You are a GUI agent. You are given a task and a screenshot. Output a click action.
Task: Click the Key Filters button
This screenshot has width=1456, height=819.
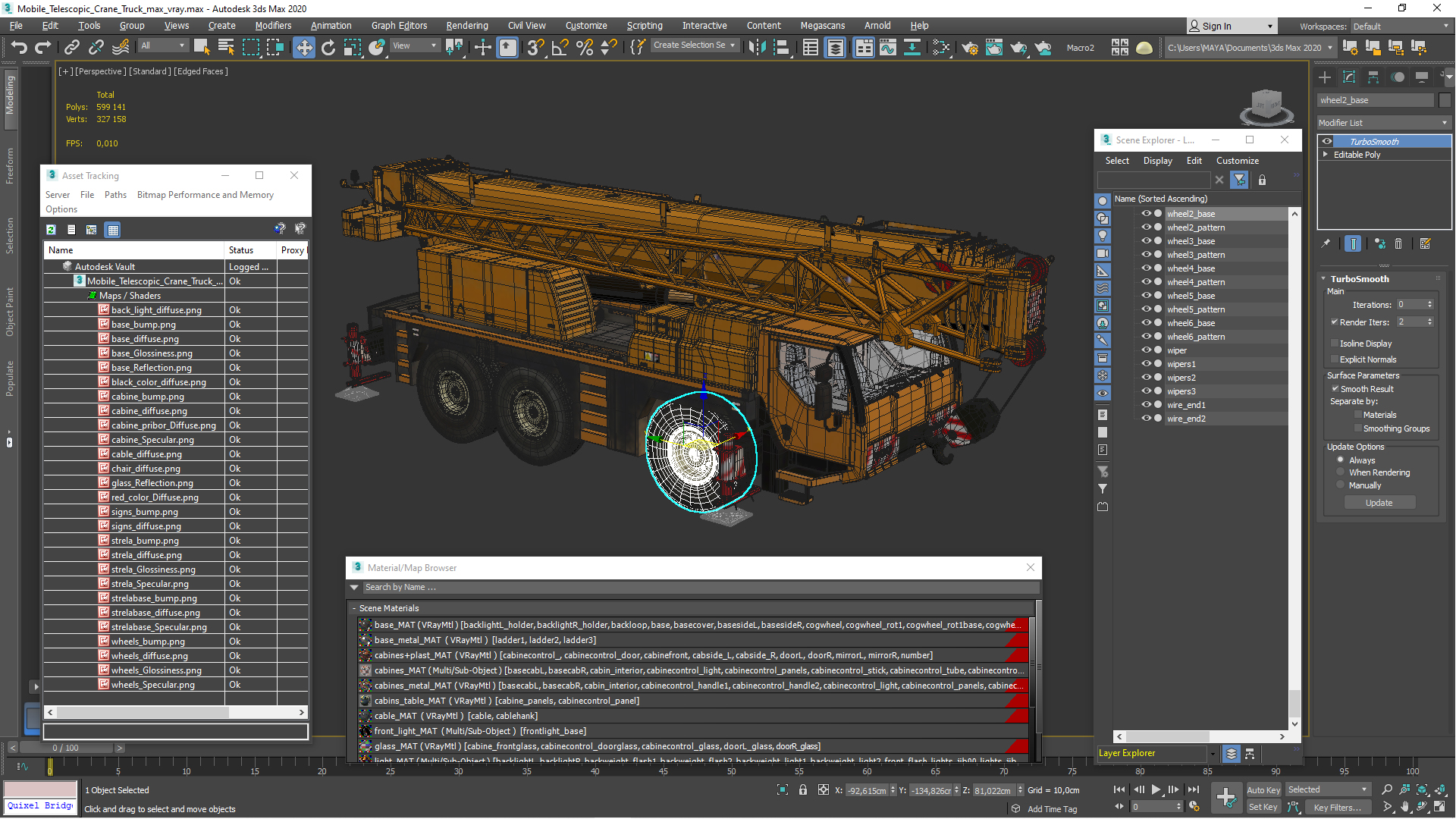tap(1338, 808)
